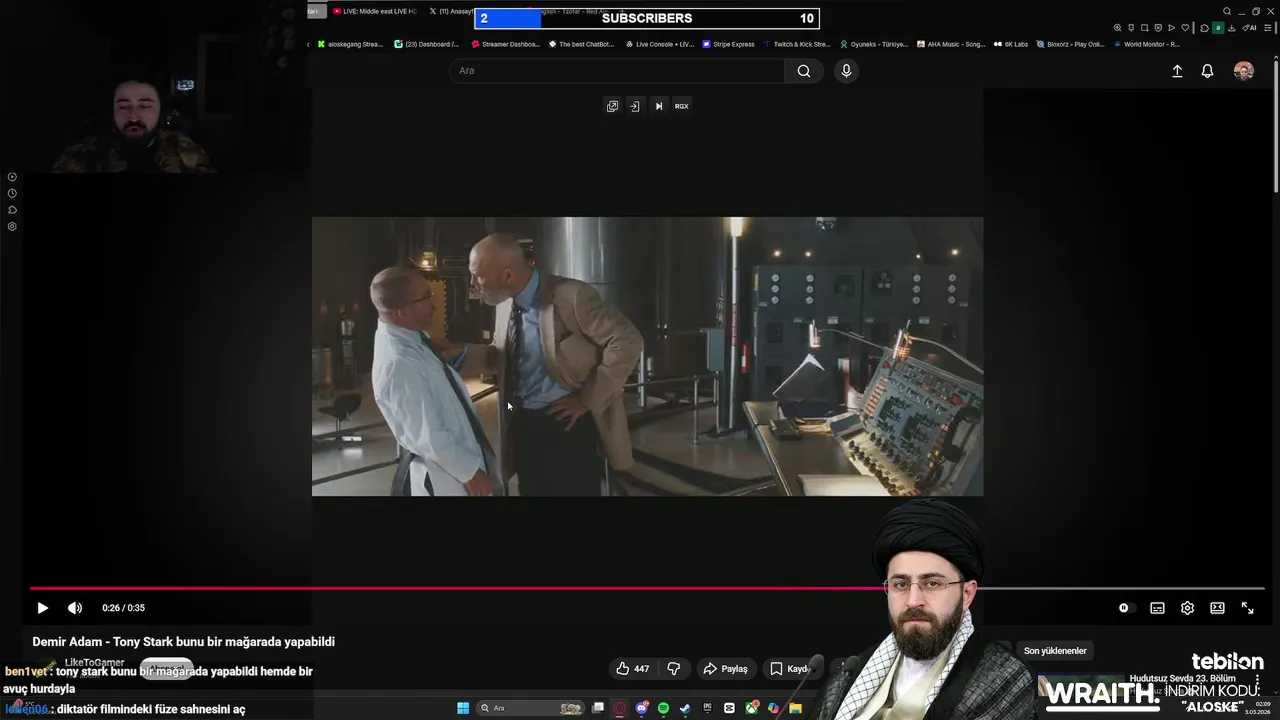The image size is (1280, 720).
Task: Open YouTube notifications bell
Action: tap(1207, 71)
